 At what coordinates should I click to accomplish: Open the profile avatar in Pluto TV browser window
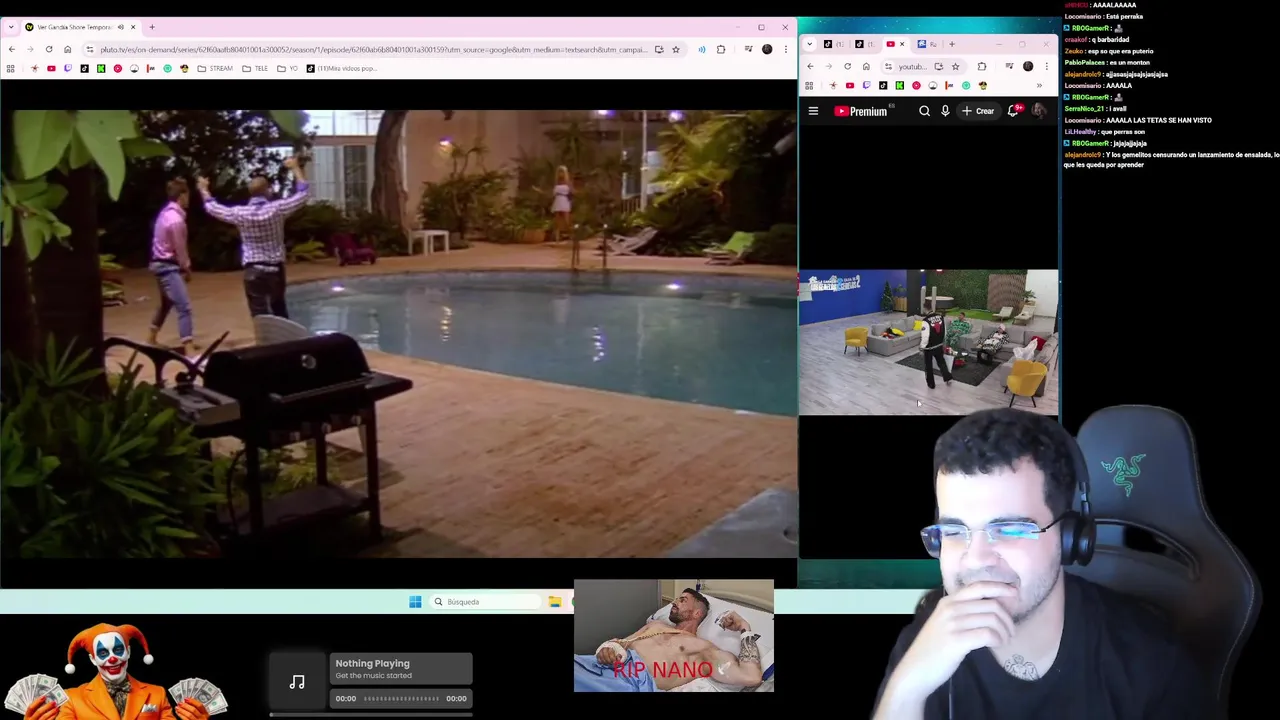[767, 49]
